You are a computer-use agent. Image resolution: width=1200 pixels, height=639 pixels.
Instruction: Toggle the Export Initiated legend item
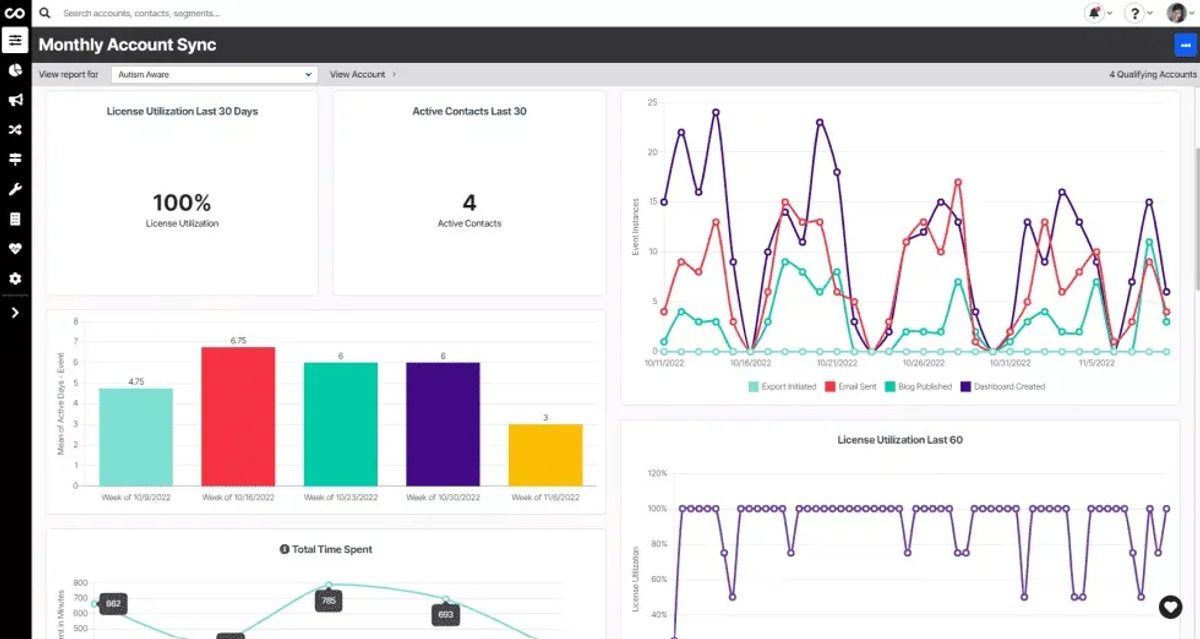coord(782,386)
